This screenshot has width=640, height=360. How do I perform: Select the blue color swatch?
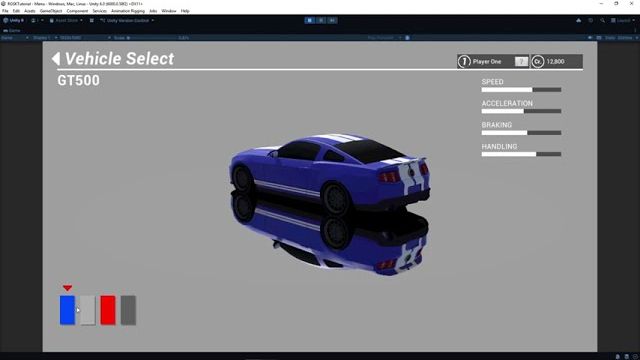tap(67, 310)
